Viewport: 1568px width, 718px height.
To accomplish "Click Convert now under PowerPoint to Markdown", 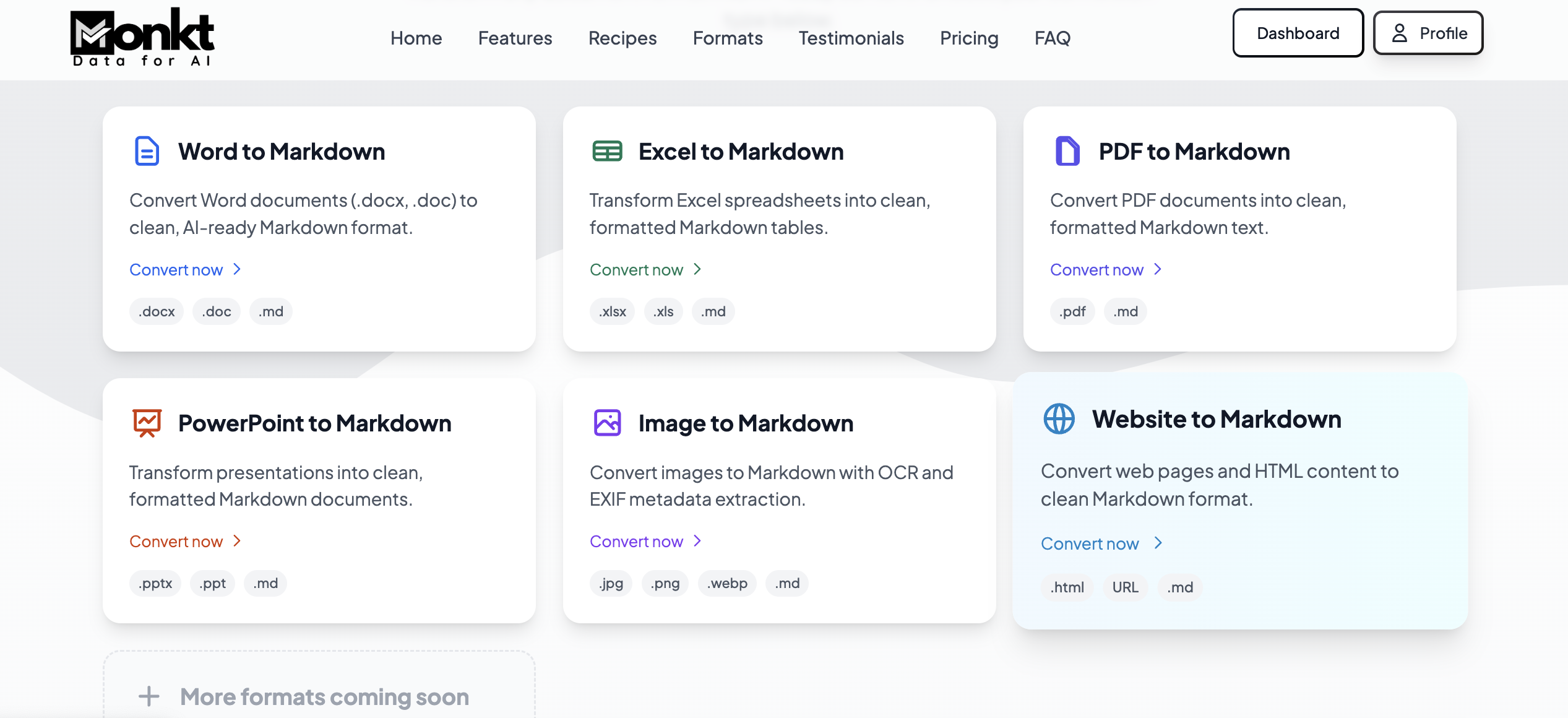I will [x=176, y=542].
